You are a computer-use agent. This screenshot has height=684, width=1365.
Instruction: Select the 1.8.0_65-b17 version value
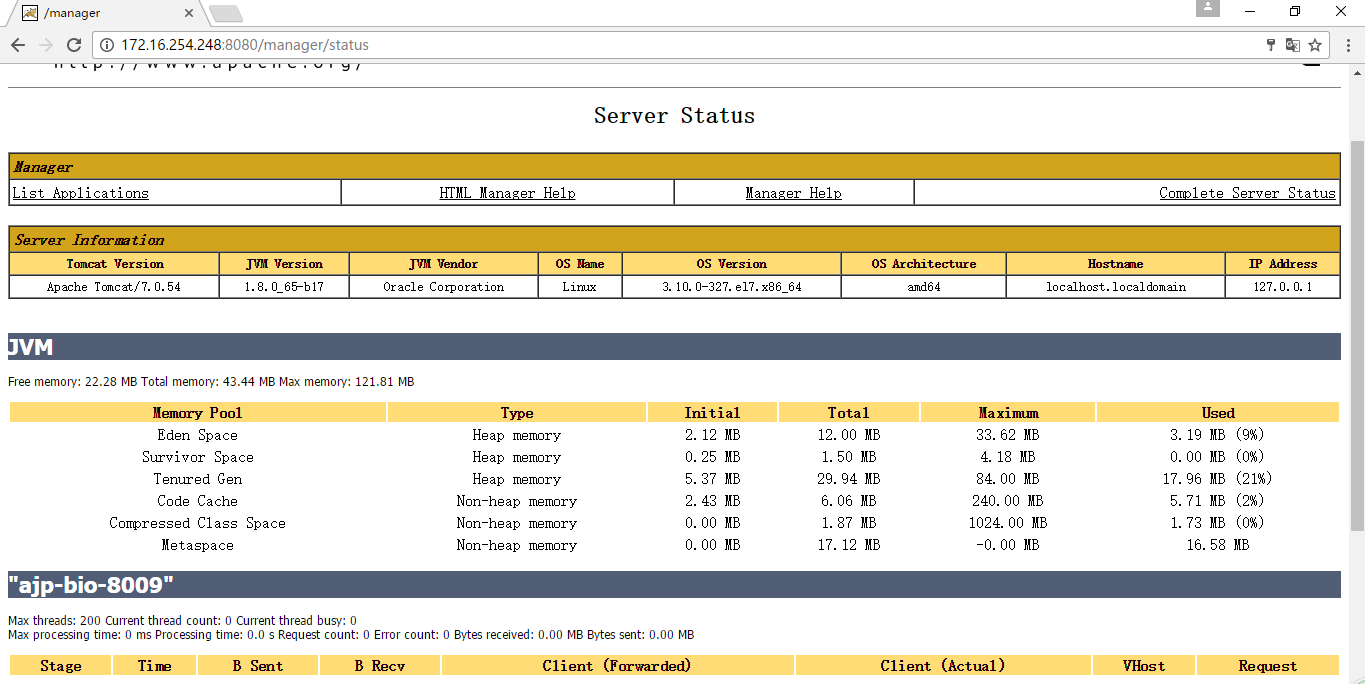284,287
